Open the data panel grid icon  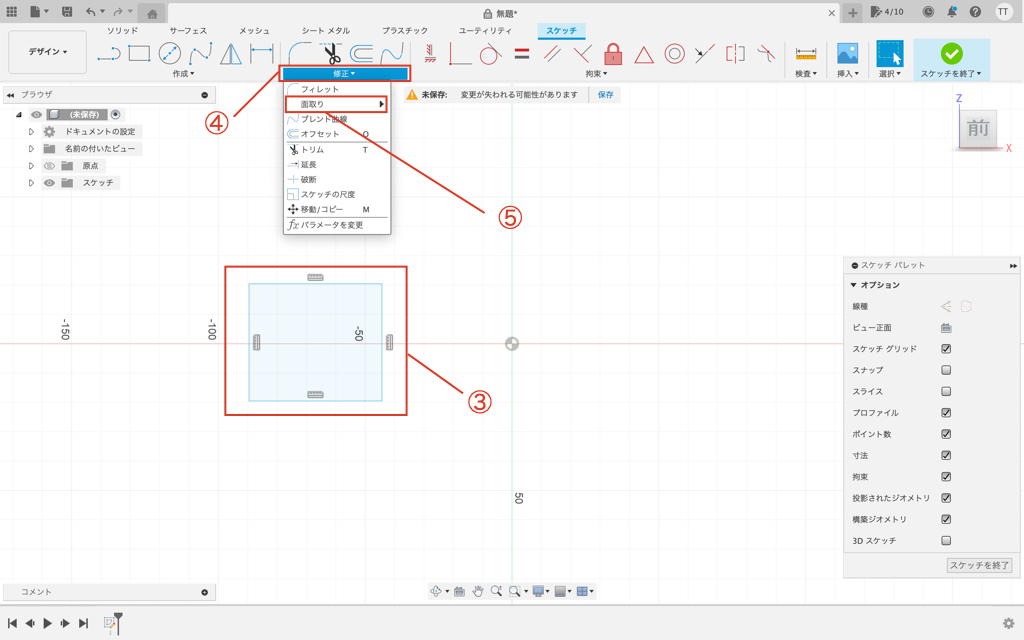point(12,12)
